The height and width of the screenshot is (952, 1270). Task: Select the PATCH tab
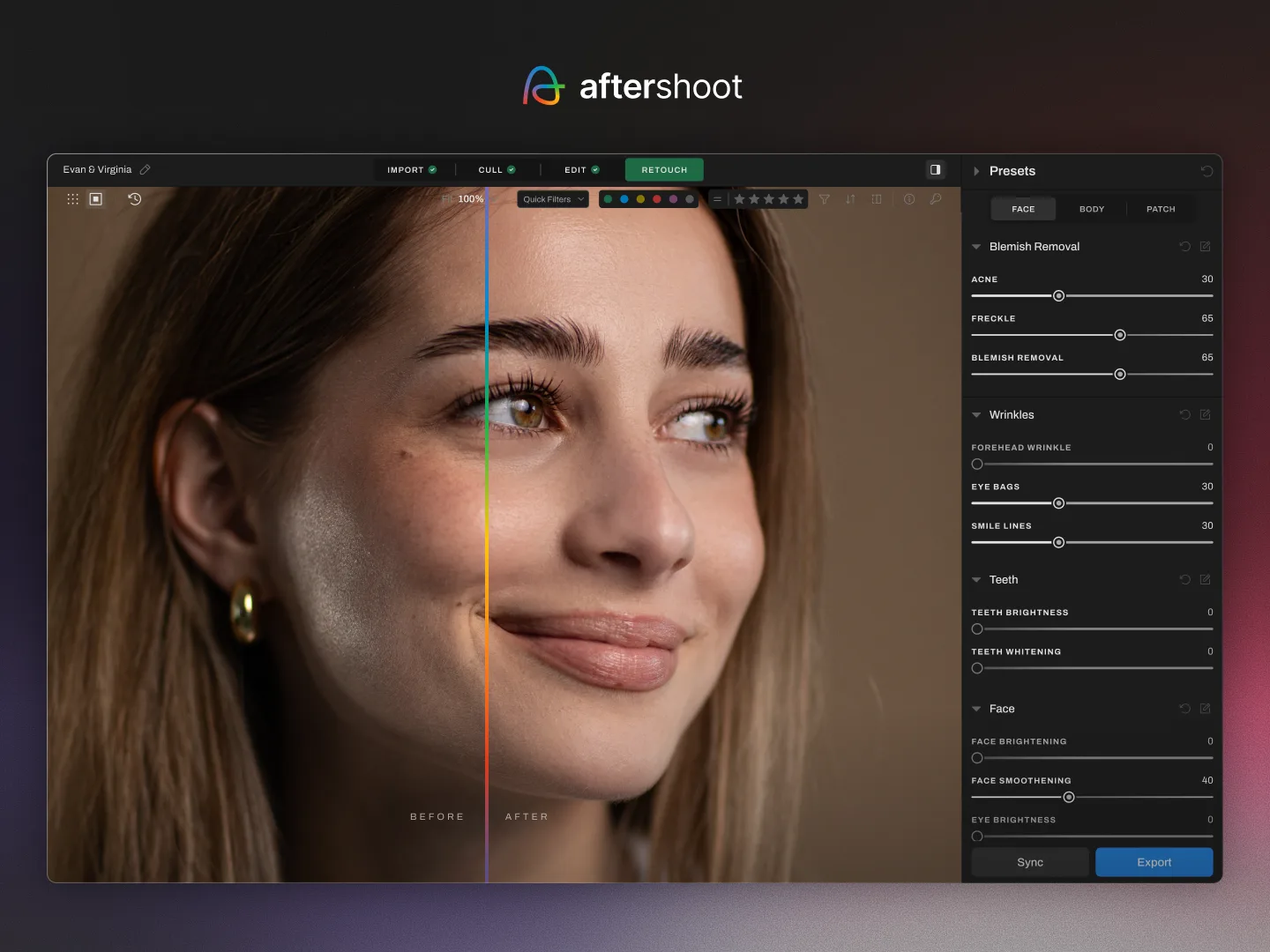(1161, 209)
